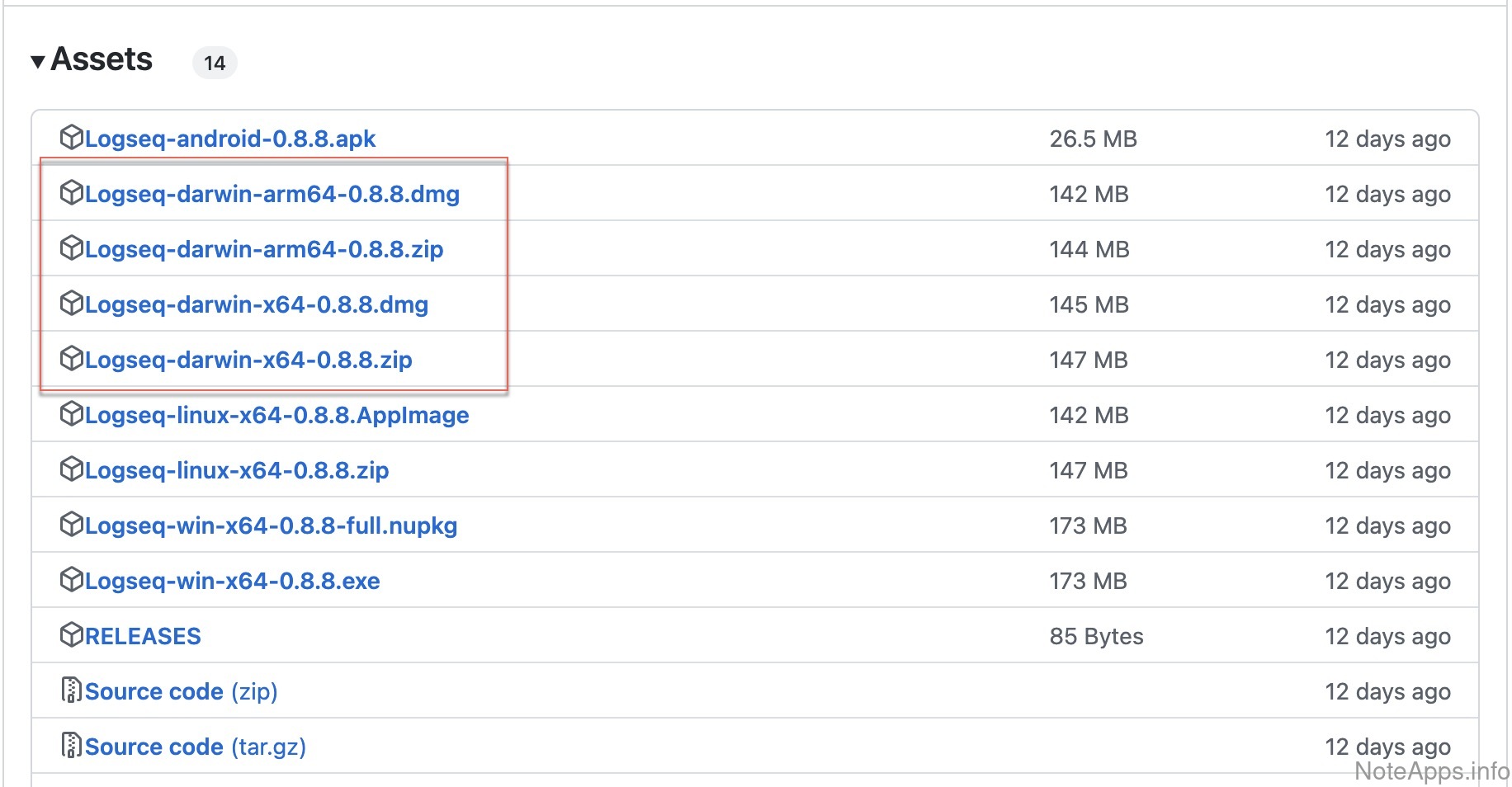The image size is (1512, 787).
Task: Click zip file icon beside Source code (zip)
Action: [72, 690]
